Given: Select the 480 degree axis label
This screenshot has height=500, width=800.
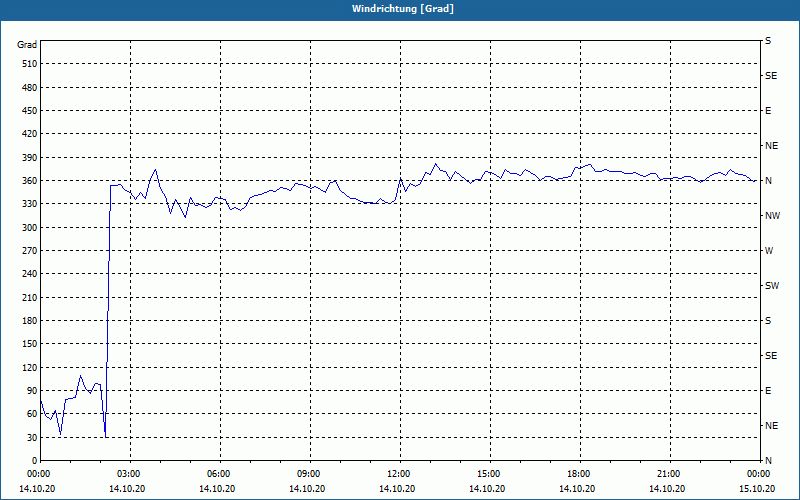Looking at the screenshot, I should 30,87.
